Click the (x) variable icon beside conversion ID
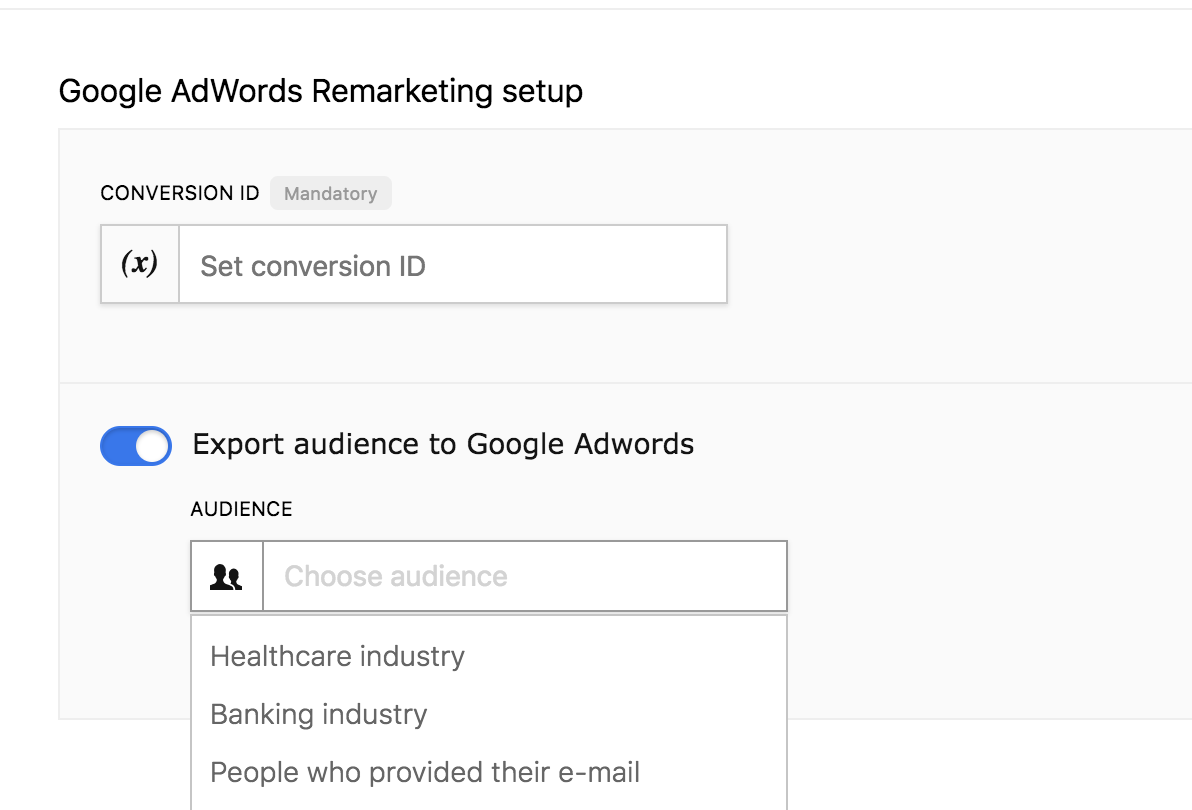 (140, 264)
